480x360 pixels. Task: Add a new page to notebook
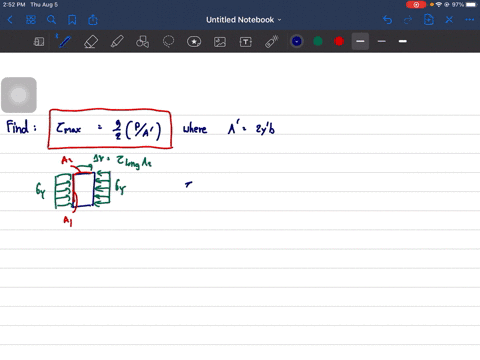429,20
